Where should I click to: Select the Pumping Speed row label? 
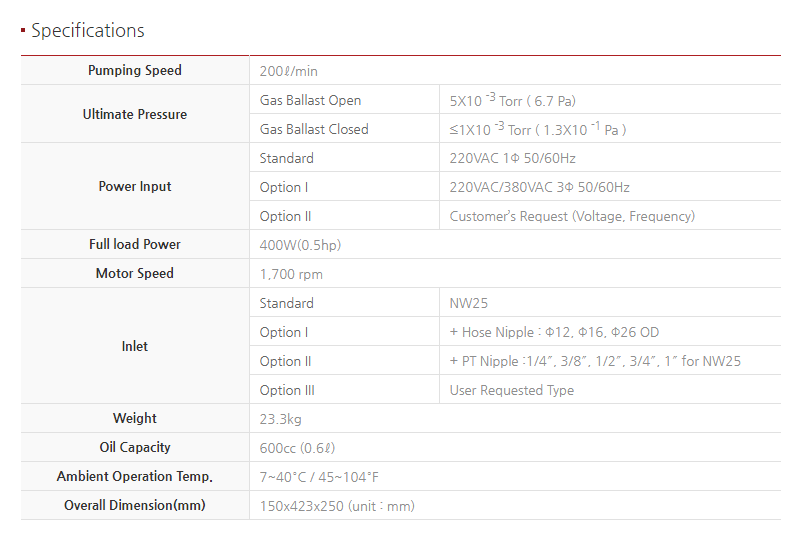135,71
